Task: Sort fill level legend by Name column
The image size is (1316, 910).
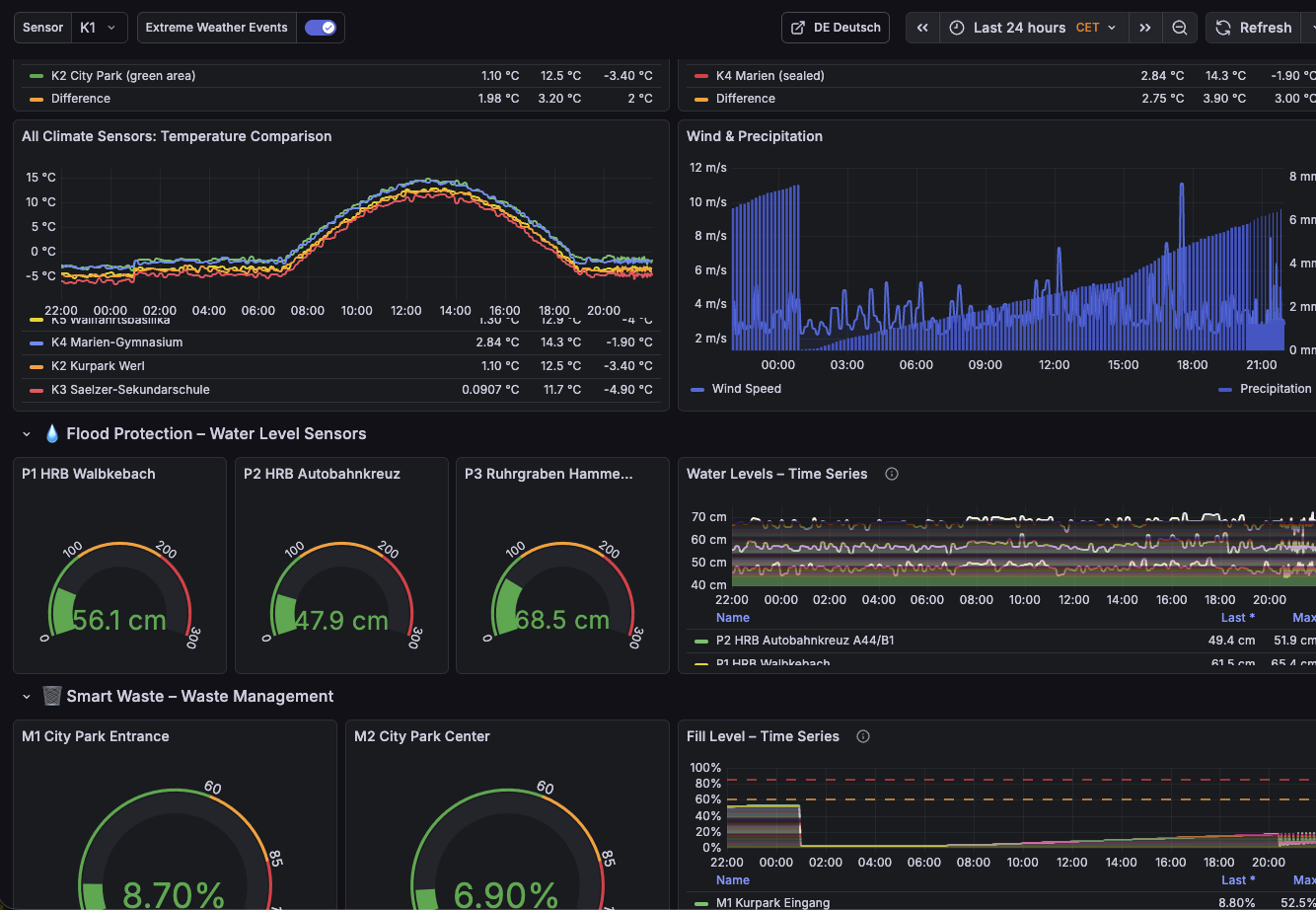Action: (733, 880)
